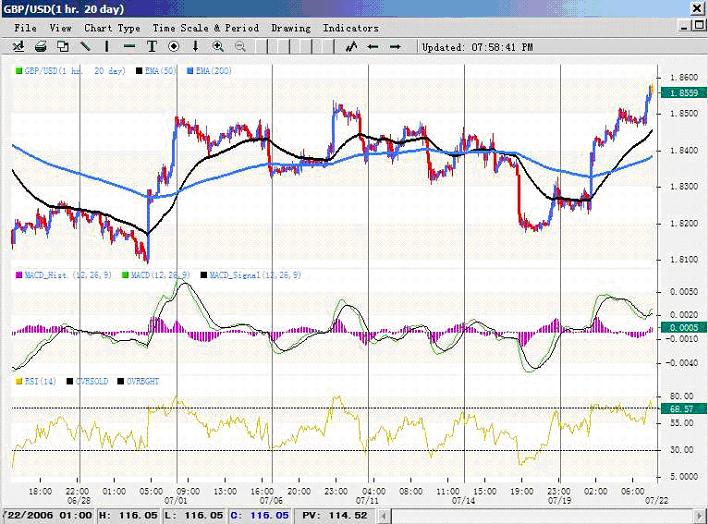Click the horizontal scrollbar track

point(541,515)
